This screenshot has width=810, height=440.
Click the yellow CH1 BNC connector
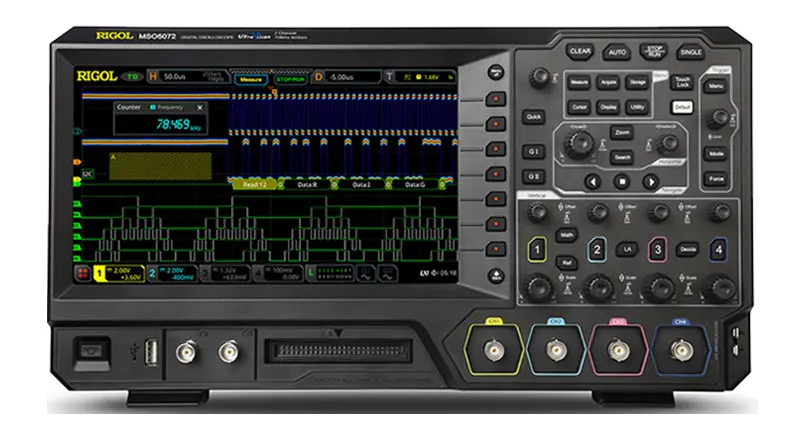click(x=494, y=351)
